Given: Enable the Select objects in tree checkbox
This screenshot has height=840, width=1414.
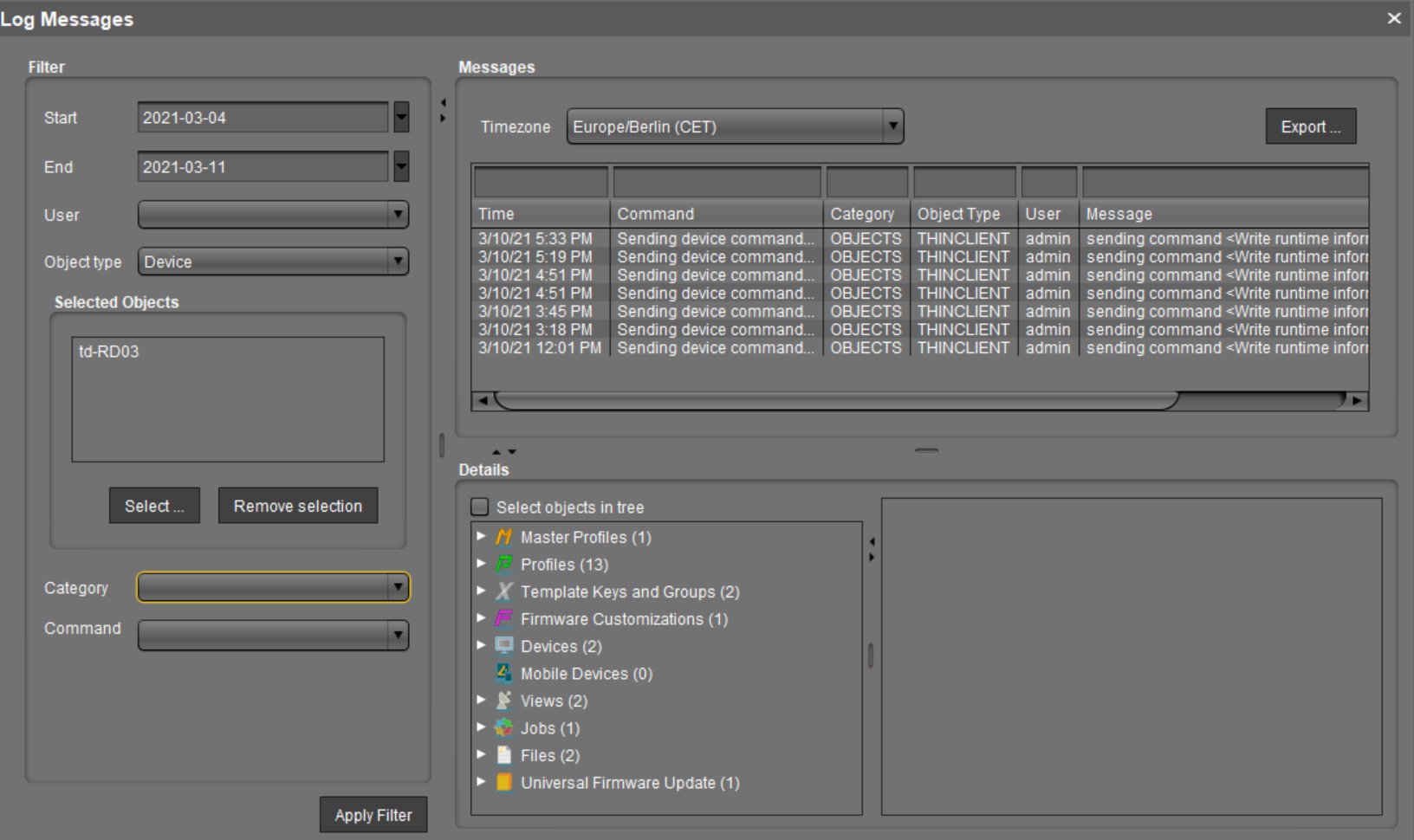Looking at the screenshot, I should (480, 507).
